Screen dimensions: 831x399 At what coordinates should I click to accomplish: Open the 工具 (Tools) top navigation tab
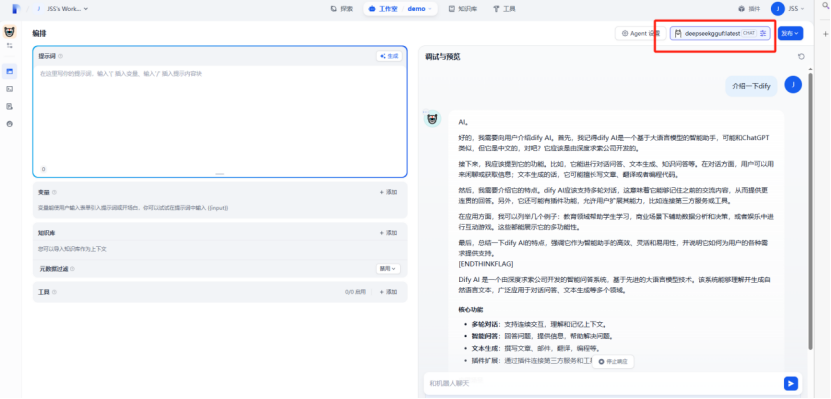(504, 8)
